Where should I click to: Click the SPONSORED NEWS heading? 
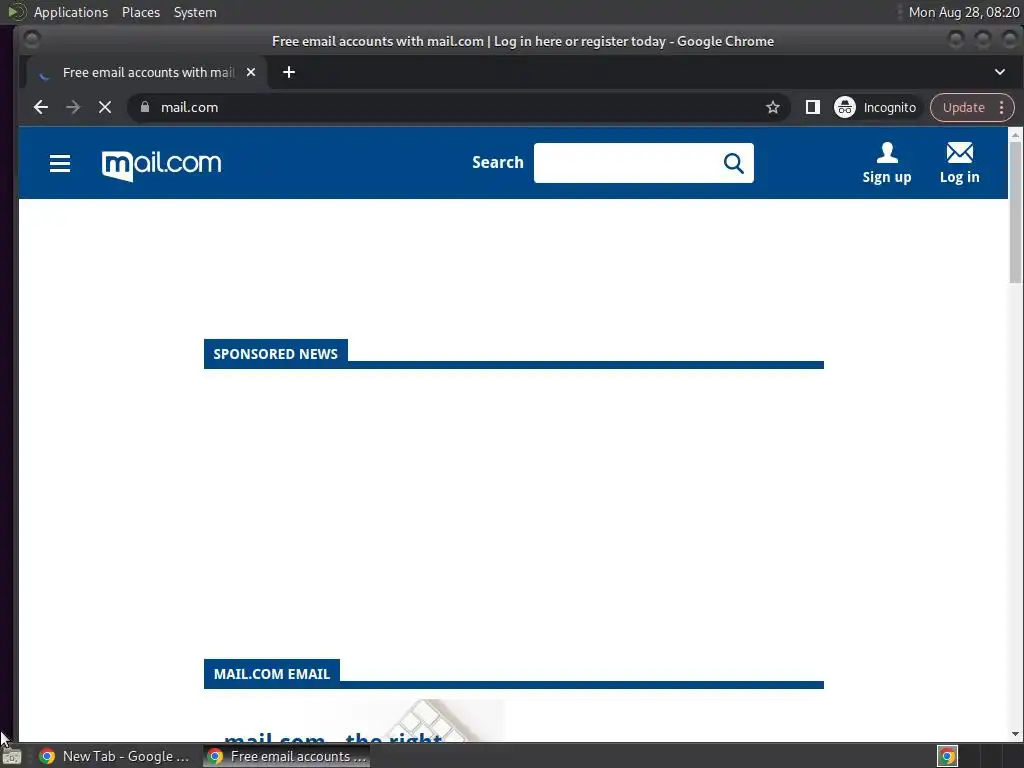[x=276, y=354]
